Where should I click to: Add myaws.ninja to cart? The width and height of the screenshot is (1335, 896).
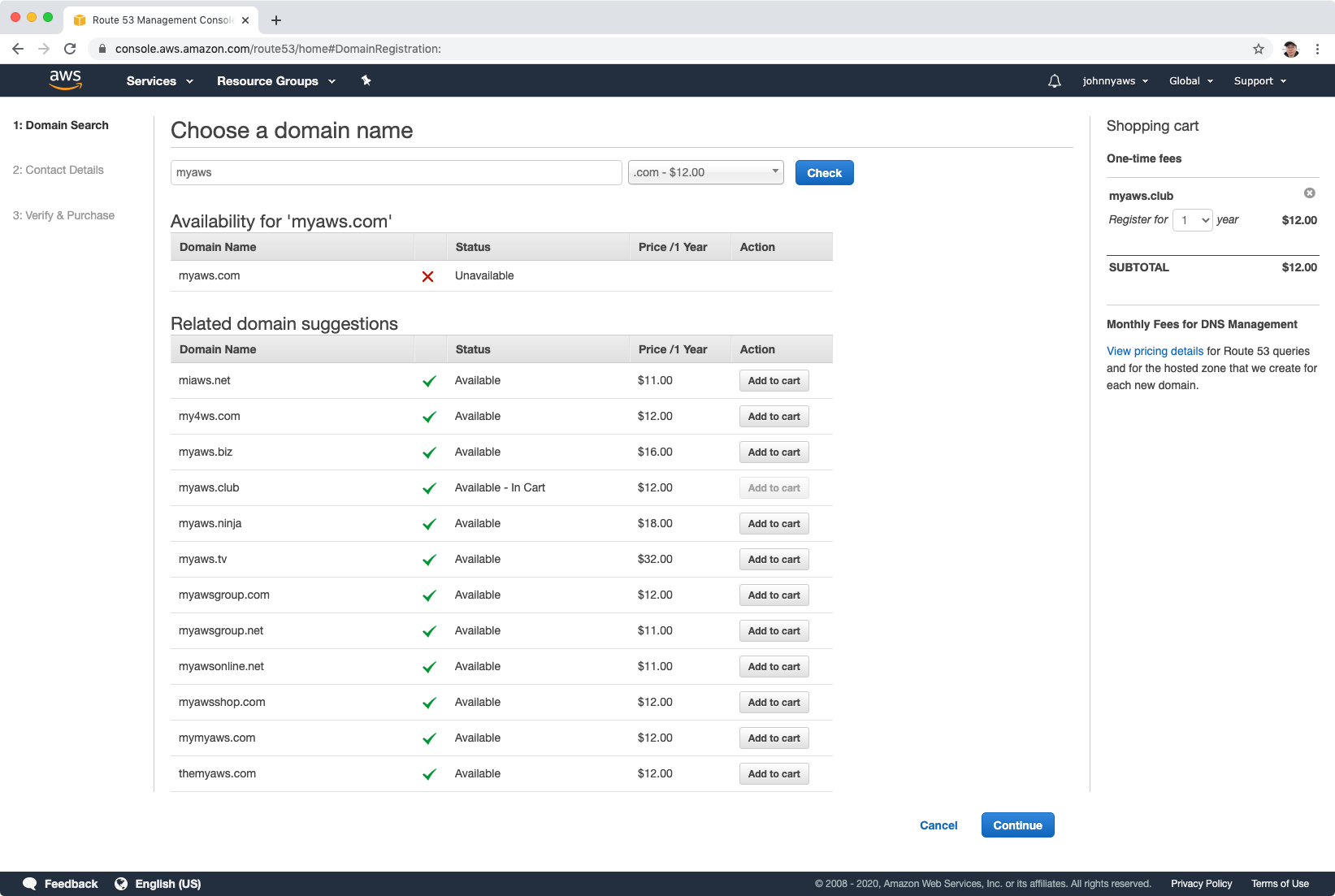774,524
